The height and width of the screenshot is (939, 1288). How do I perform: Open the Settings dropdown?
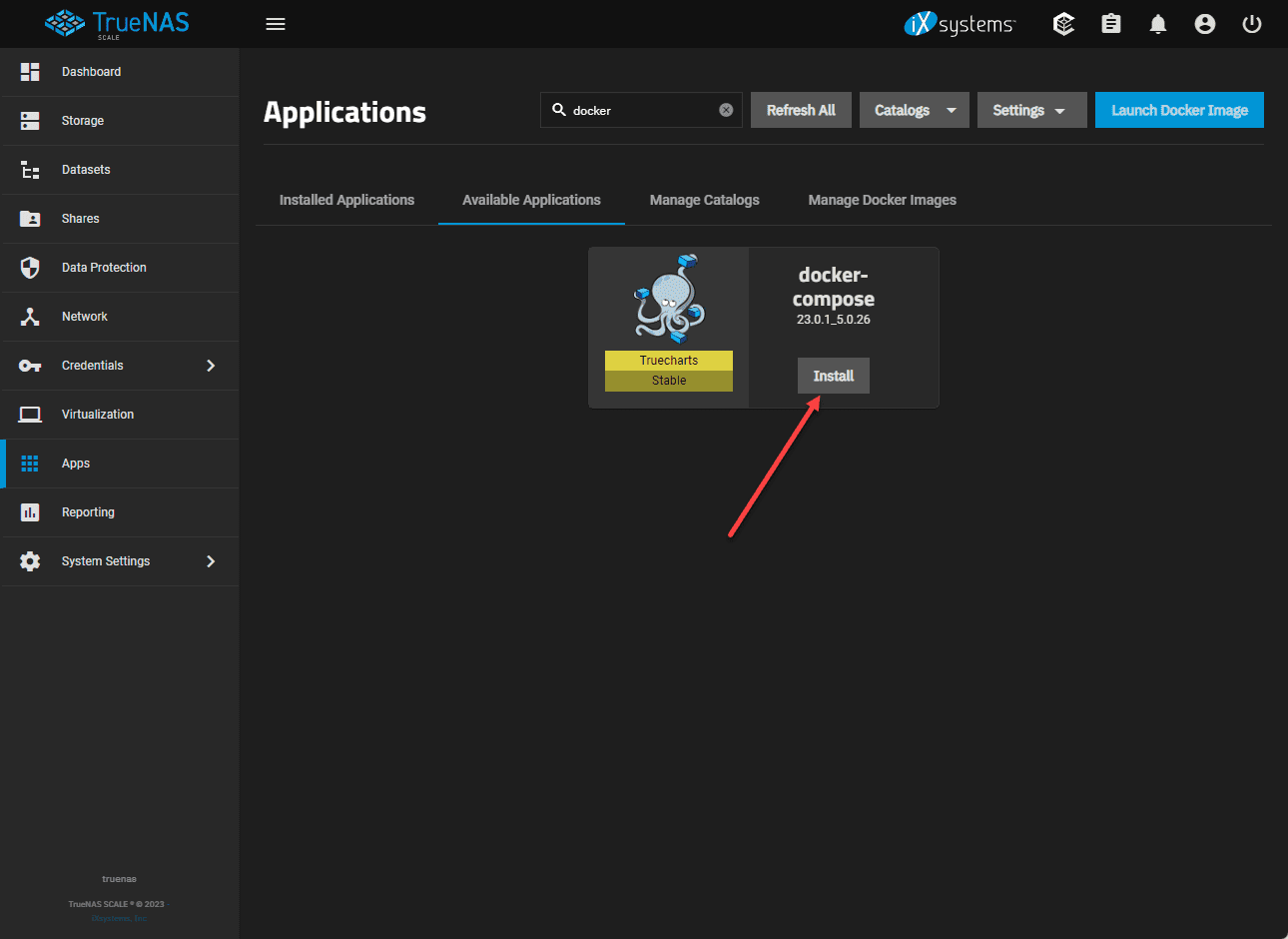pos(1030,110)
